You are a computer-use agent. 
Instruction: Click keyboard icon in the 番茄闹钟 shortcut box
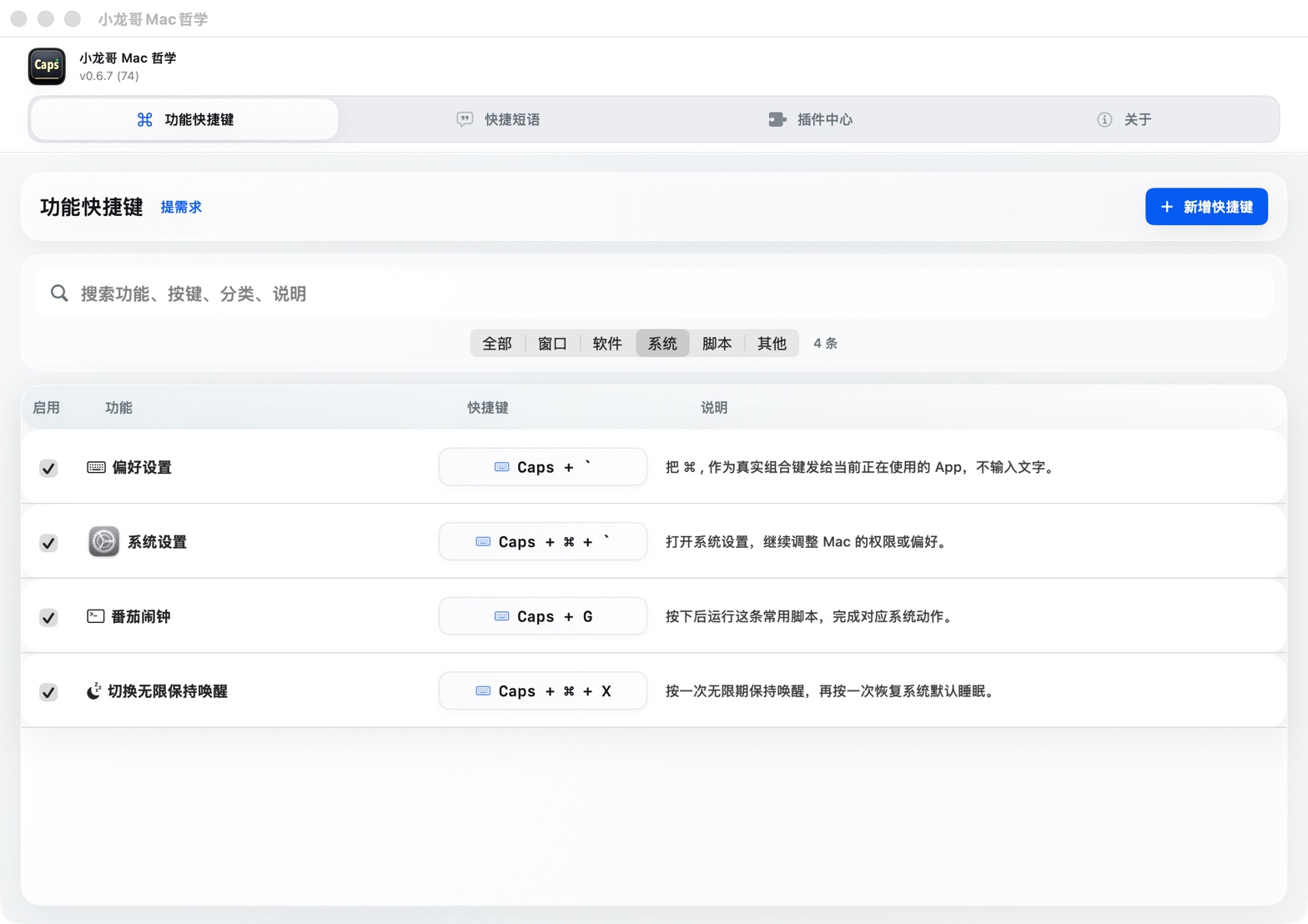pos(501,616)
